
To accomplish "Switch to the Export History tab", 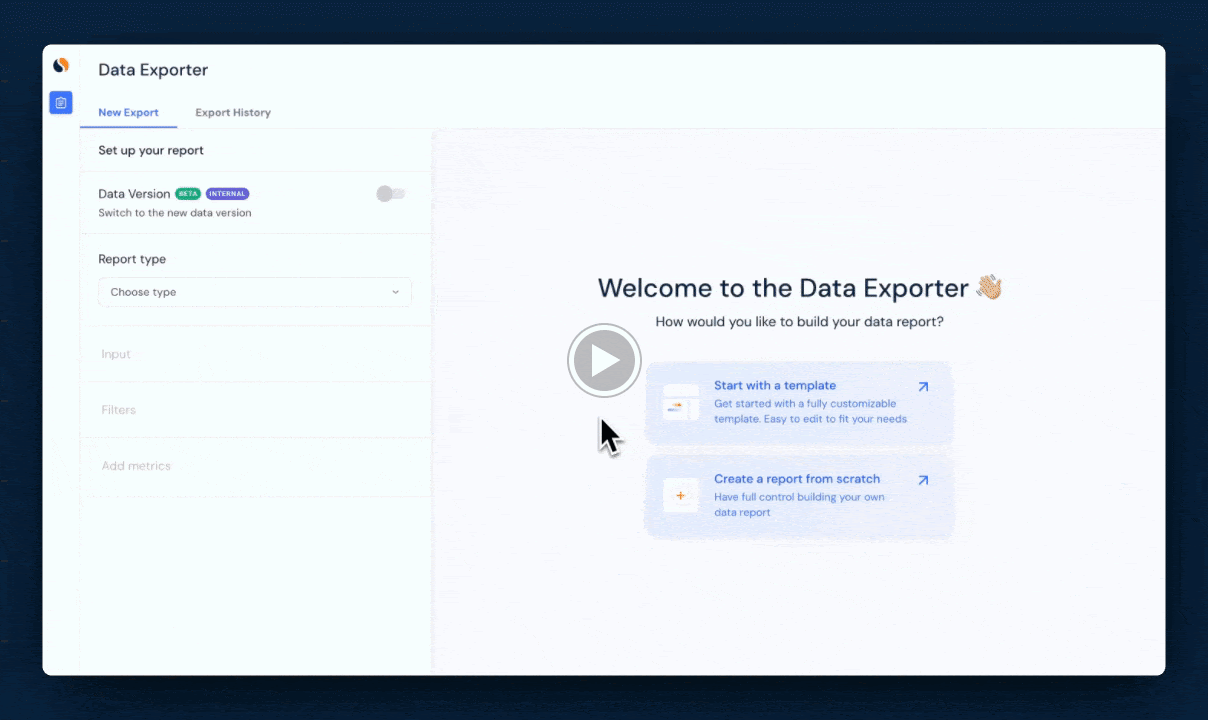I will tap(233, 113).
